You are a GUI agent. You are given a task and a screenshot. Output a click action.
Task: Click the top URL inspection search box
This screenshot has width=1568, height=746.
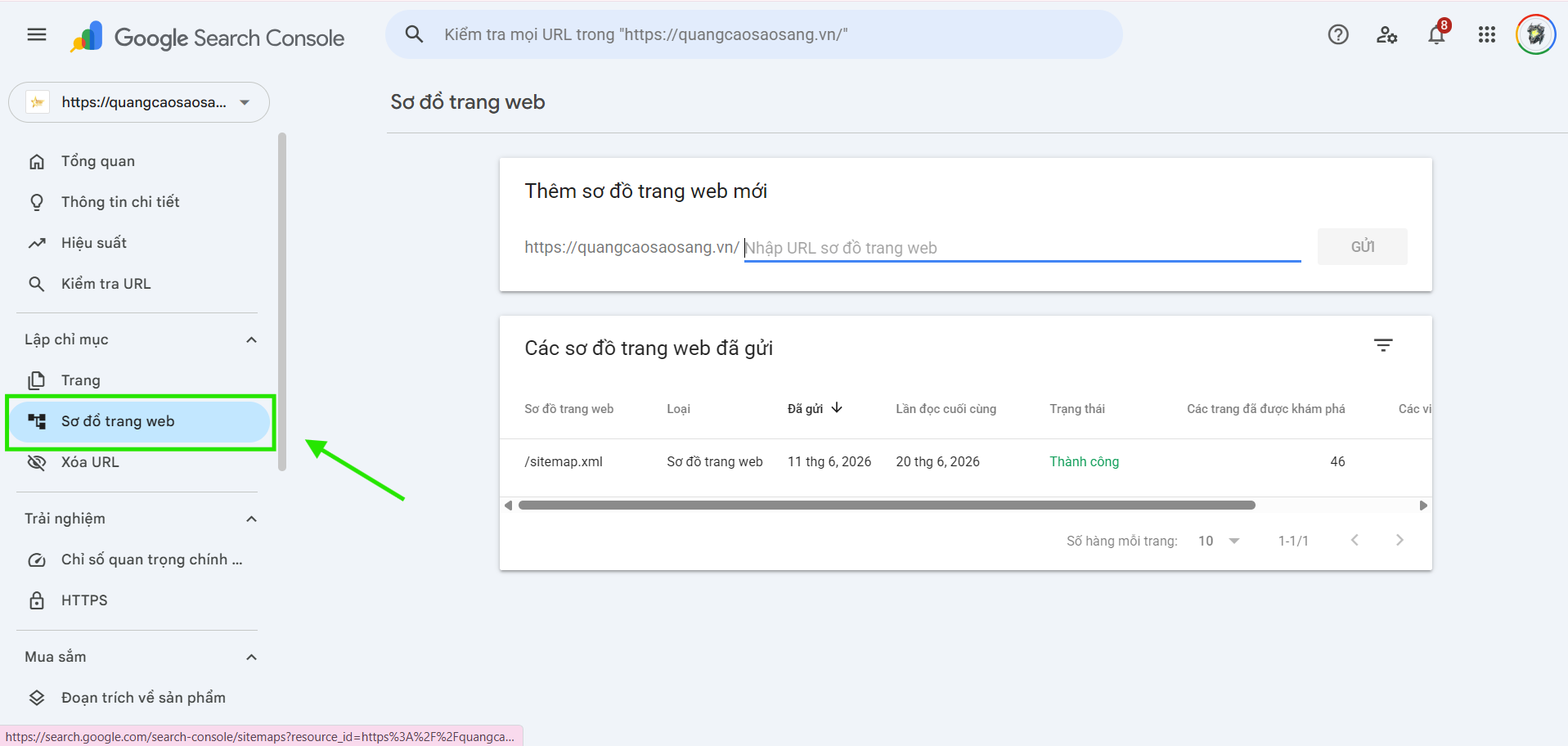[754, 34]
